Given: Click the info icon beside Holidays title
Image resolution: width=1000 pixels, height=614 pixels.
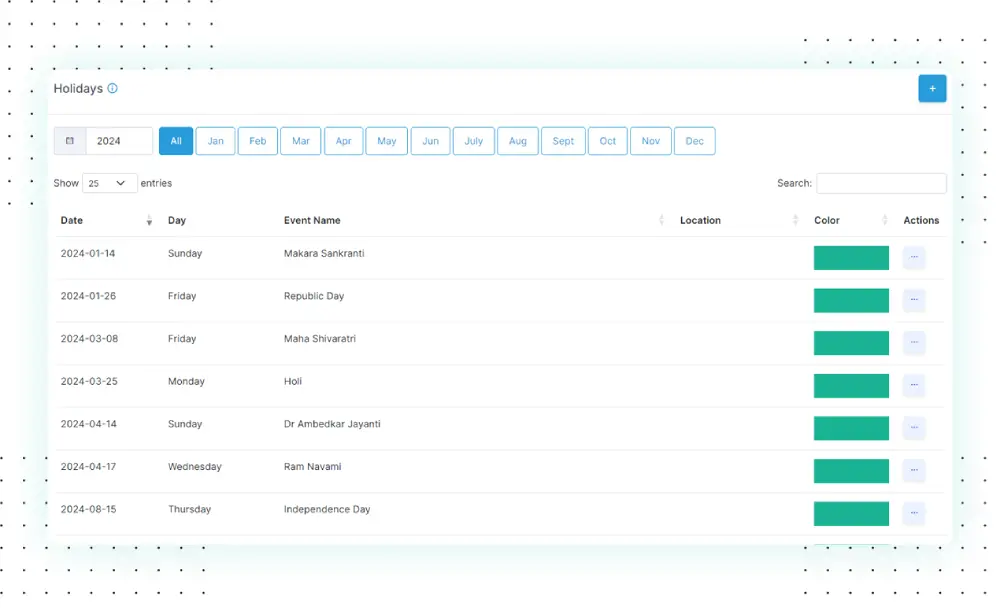Looking at the screenshot, I should click(x=112, y=89).
